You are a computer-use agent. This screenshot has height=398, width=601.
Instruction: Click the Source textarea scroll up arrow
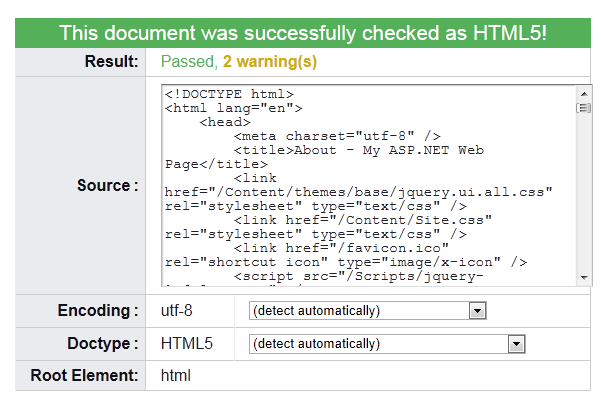[x=584, y=94]
